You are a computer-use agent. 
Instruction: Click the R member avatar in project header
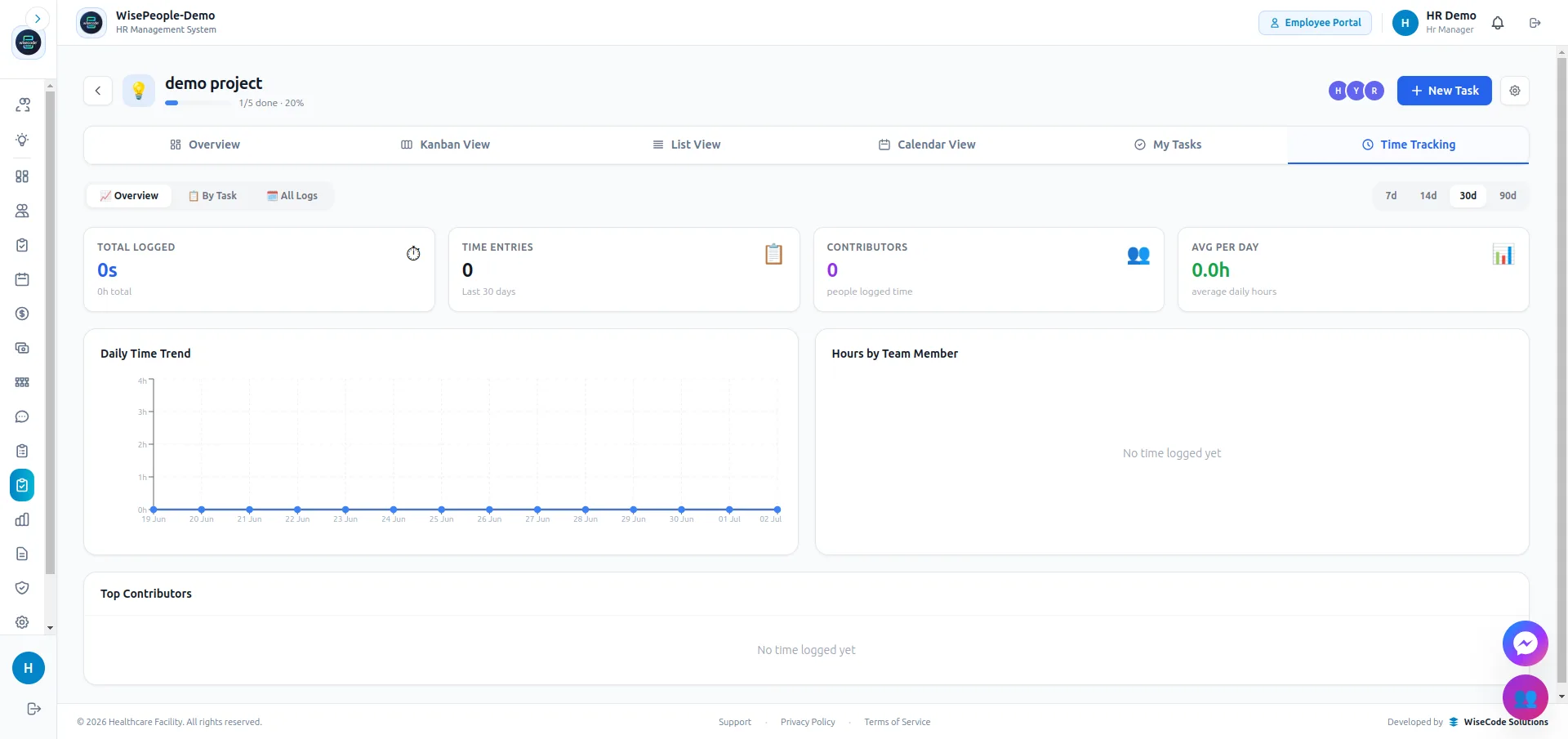(1374, 91)
